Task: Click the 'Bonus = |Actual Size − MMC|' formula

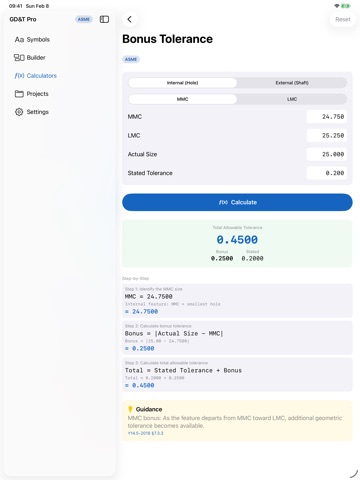Action: pyautogui.click(x=174, y=333)
